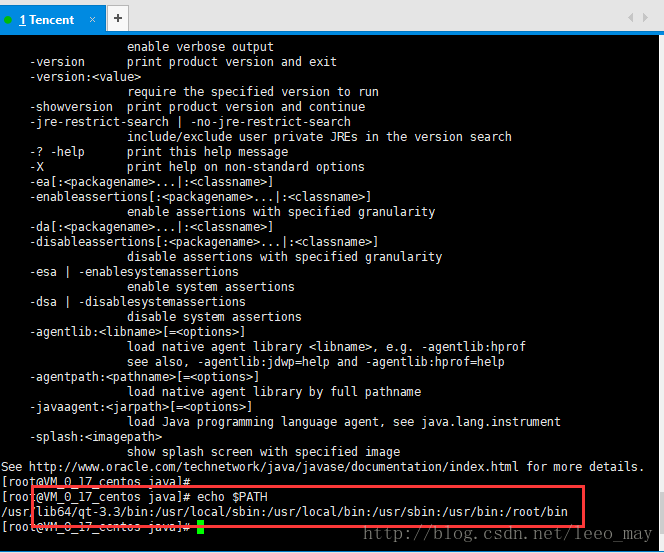664x553 pixels.
Task: Click the 'echo $PATH' command text
Action: tap(232, 497)
